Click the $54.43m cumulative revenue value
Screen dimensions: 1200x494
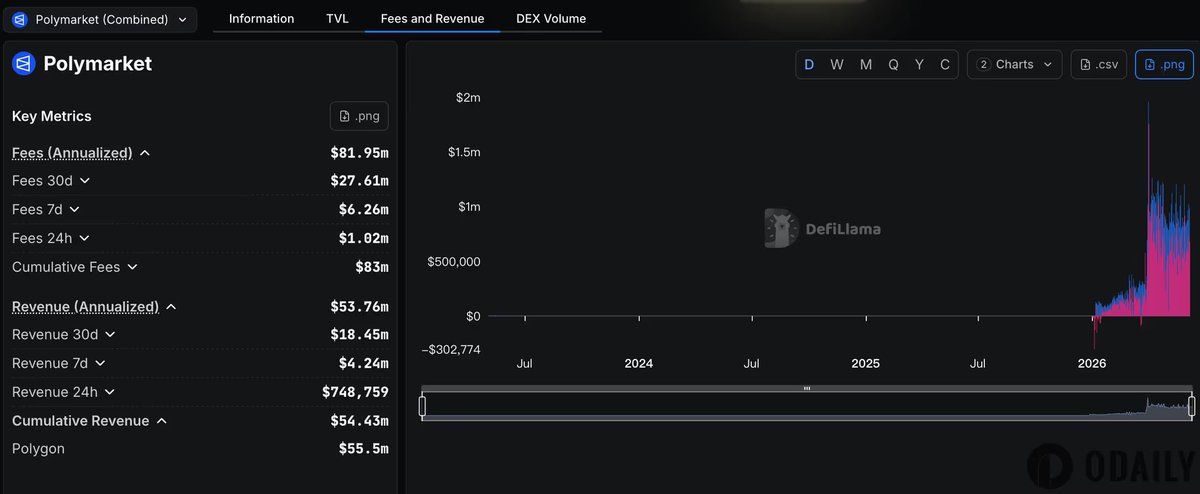coord(359,421)
